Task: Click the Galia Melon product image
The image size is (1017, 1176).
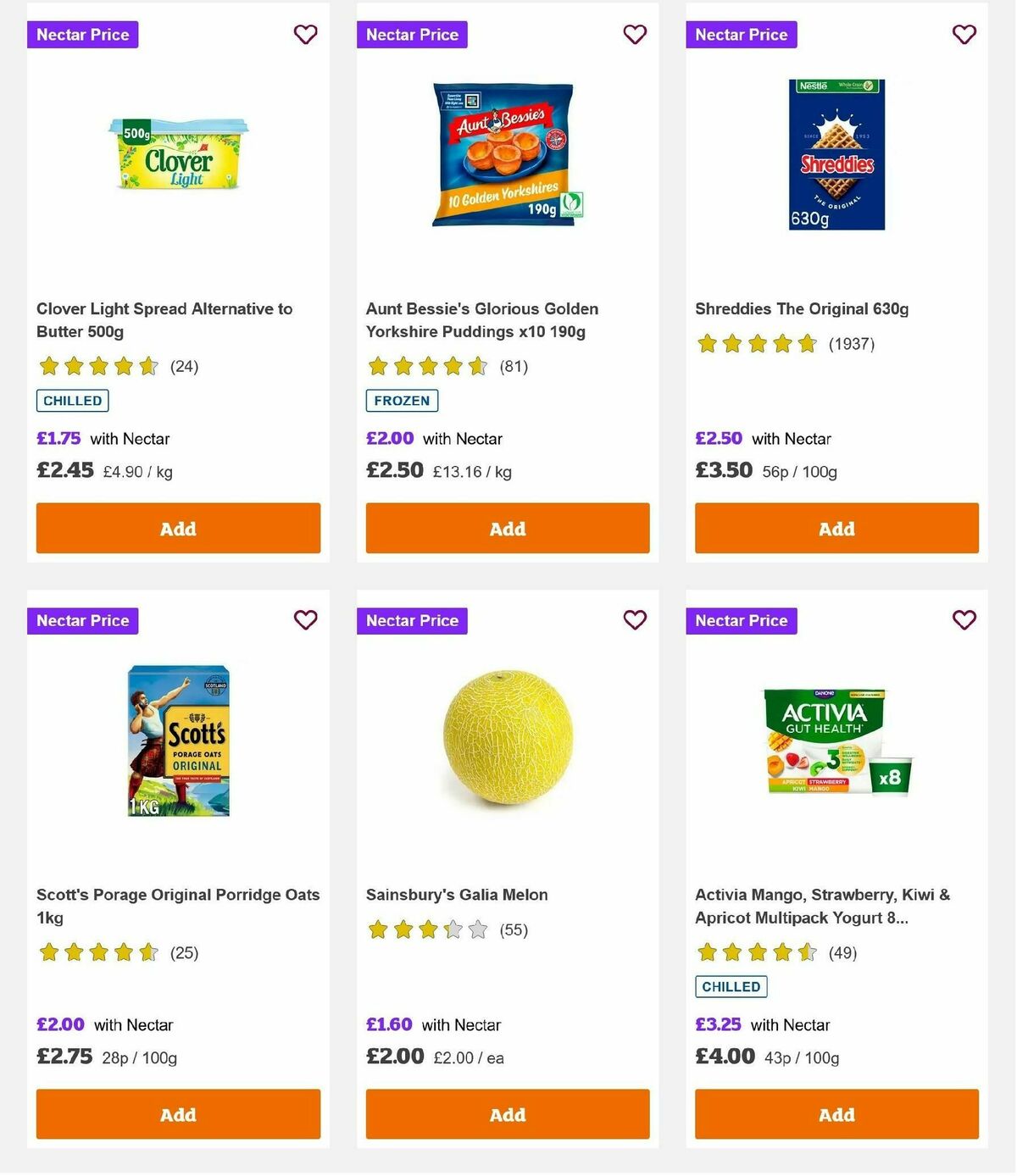Action: pos(507,737)
